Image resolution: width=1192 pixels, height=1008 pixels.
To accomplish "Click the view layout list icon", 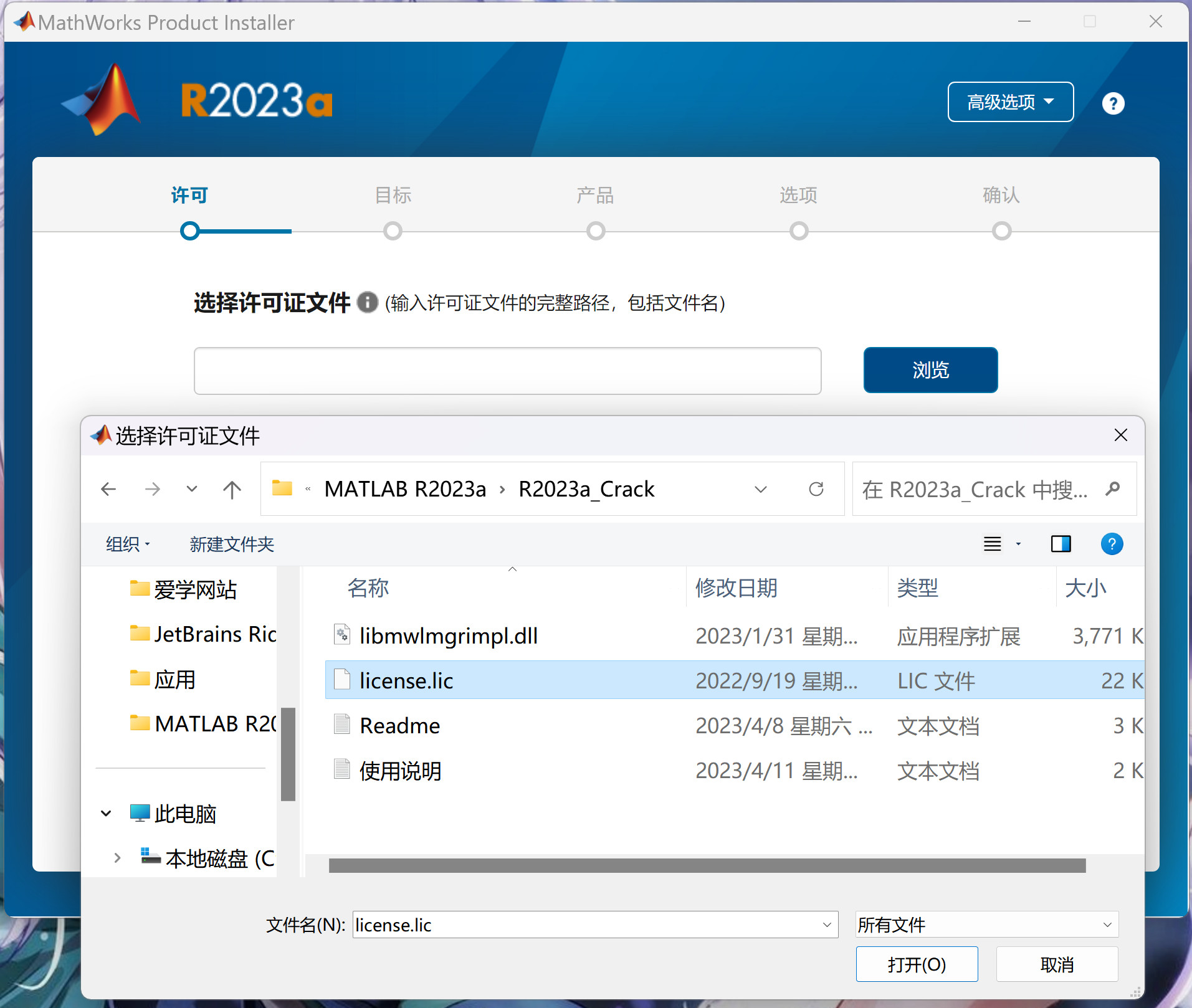I will 993,544.
